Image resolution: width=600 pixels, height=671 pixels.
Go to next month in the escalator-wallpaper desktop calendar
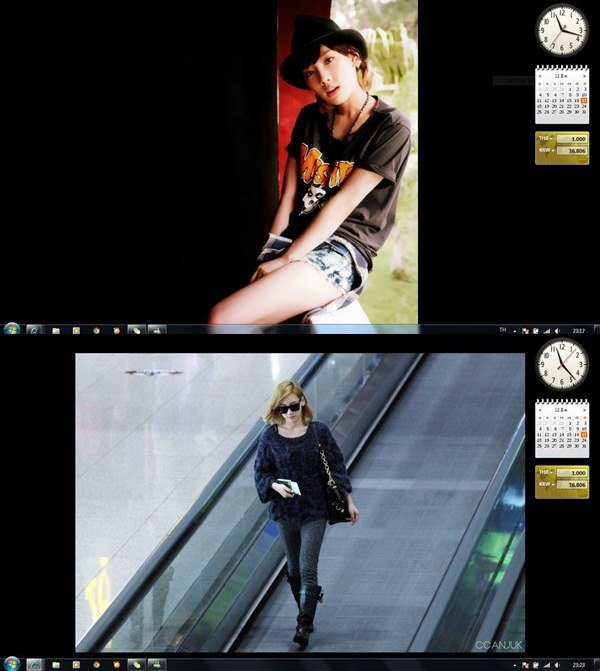pyautogui.click(x=585, y=410)
